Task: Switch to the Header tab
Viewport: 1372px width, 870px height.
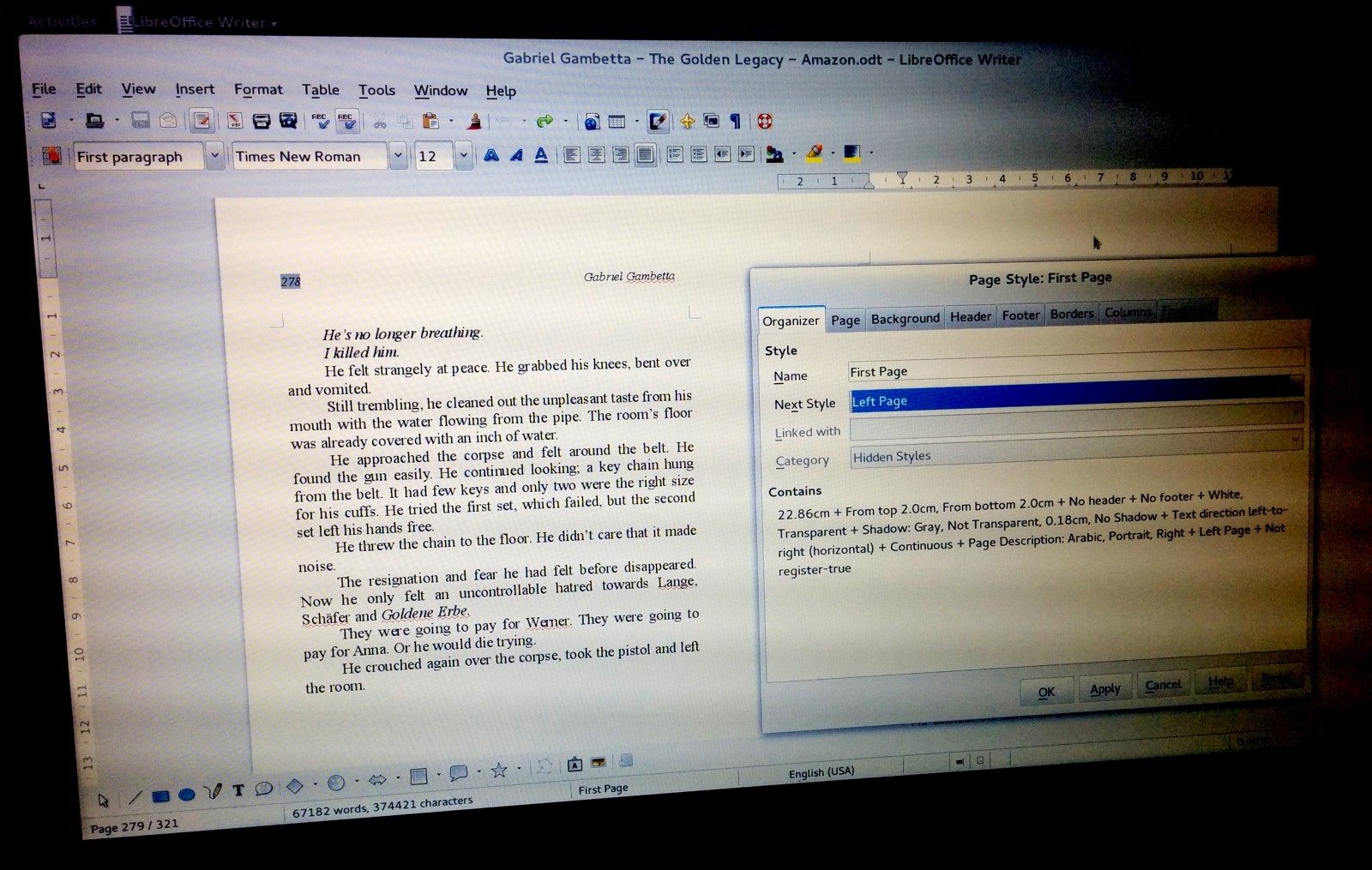Action: click(x=970, y=317)
